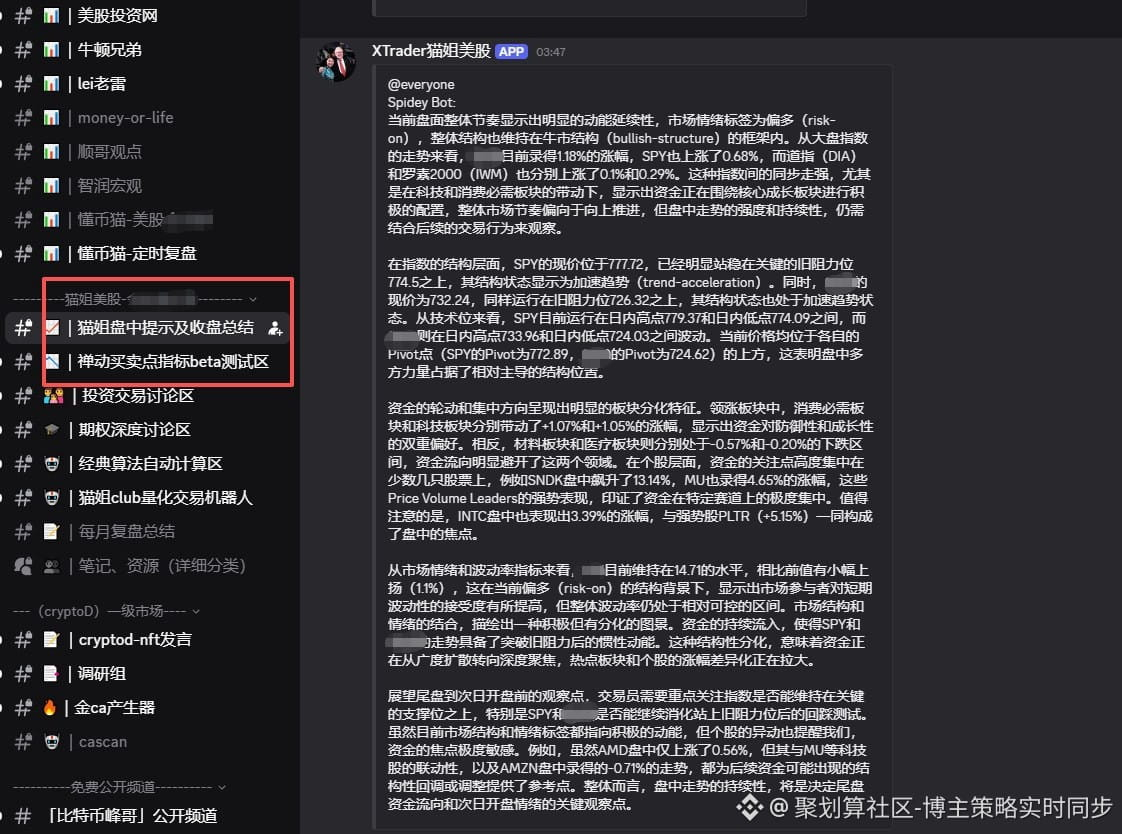The height and width of the screenshot is (834, 1122).
Task: Click the downtrend chart icon on 禅动买卖点指标beta测试区
Action: point(52,361)
